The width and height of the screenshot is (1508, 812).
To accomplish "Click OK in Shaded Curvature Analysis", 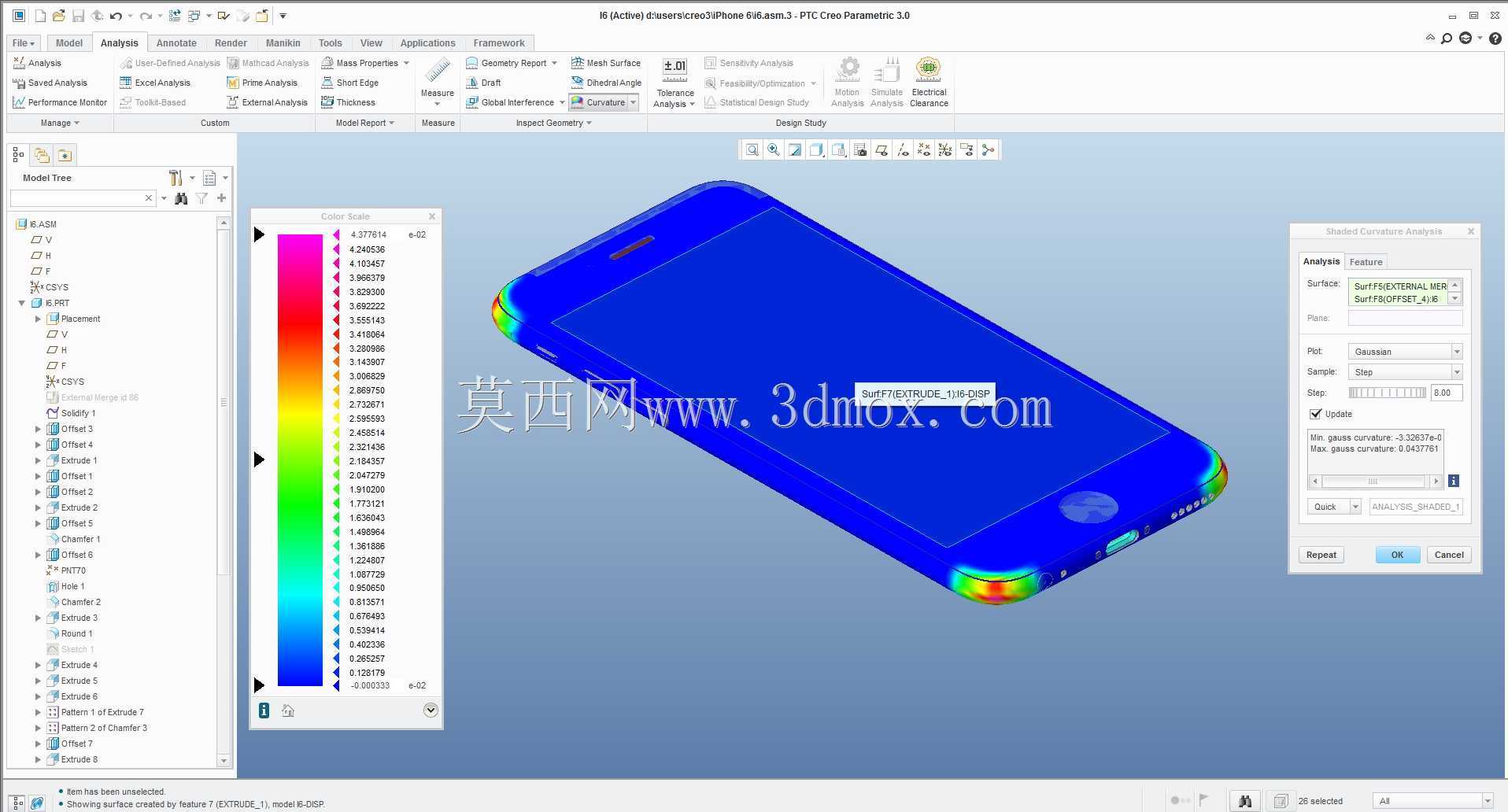I will [1397, 555].
